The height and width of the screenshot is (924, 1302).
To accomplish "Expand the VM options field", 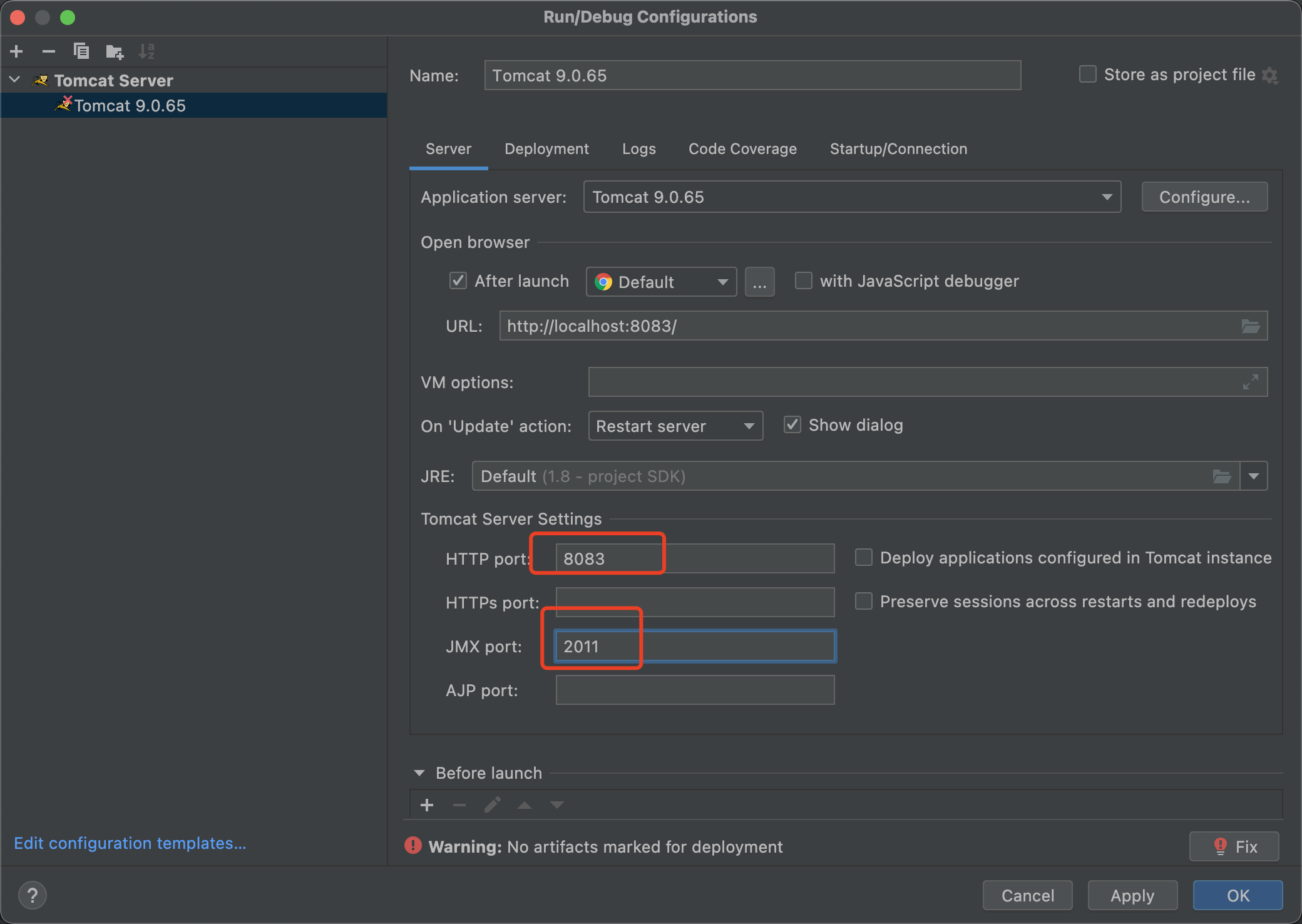I will [1251, 382].
